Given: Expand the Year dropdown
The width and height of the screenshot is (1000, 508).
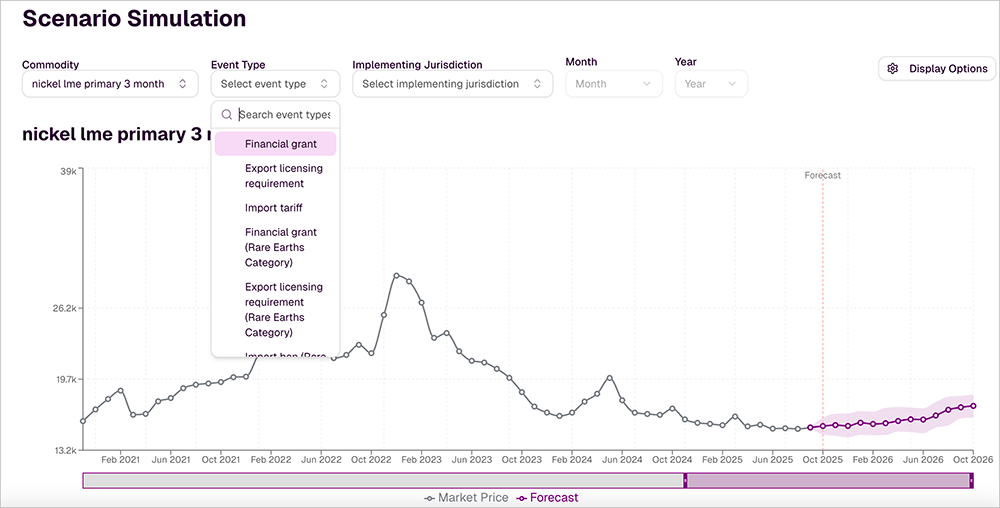Looking at the screenshot, I should [710, 84].
